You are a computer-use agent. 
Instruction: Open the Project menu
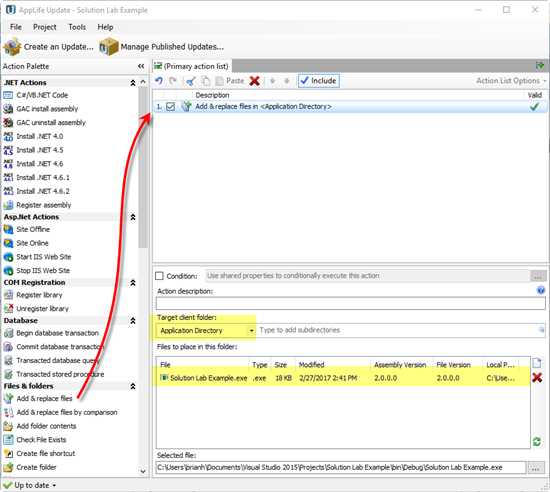click(45, 27)
